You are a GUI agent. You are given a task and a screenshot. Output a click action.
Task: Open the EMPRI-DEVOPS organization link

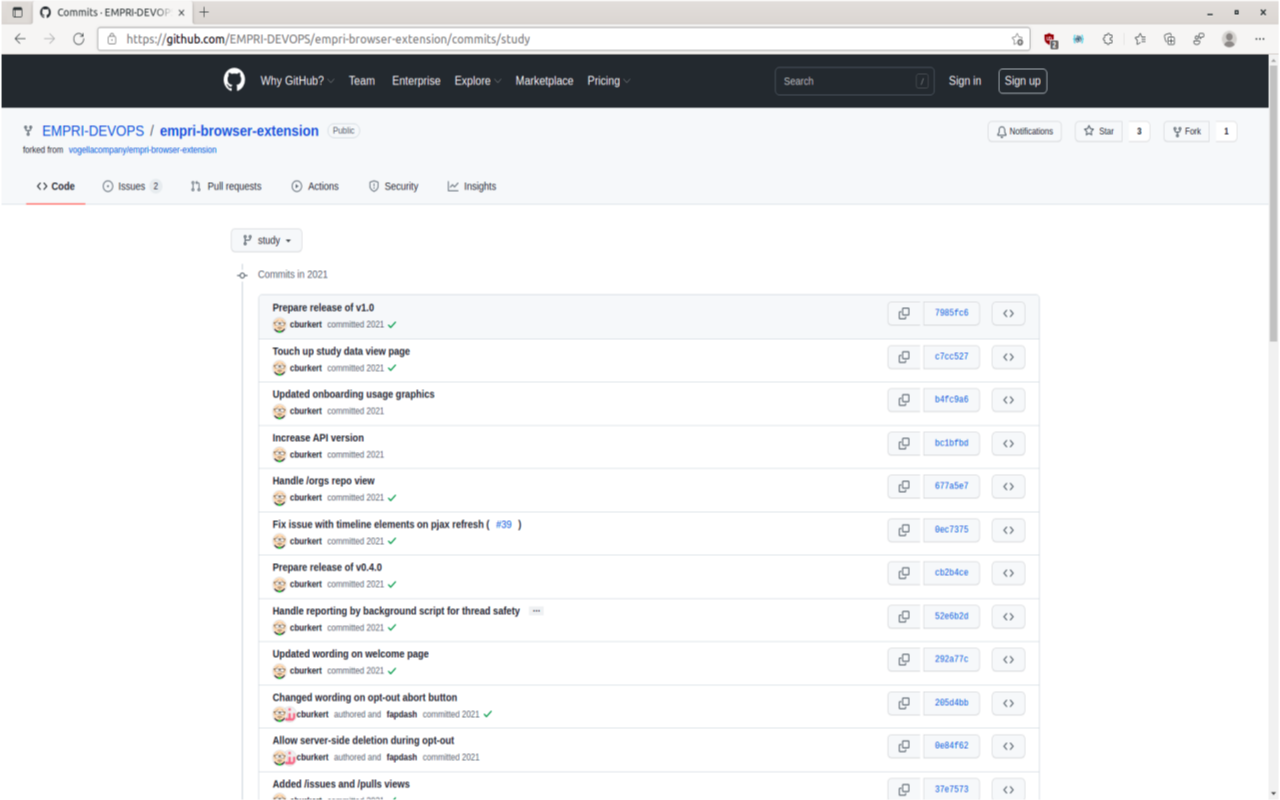click(x=93, y=131)
